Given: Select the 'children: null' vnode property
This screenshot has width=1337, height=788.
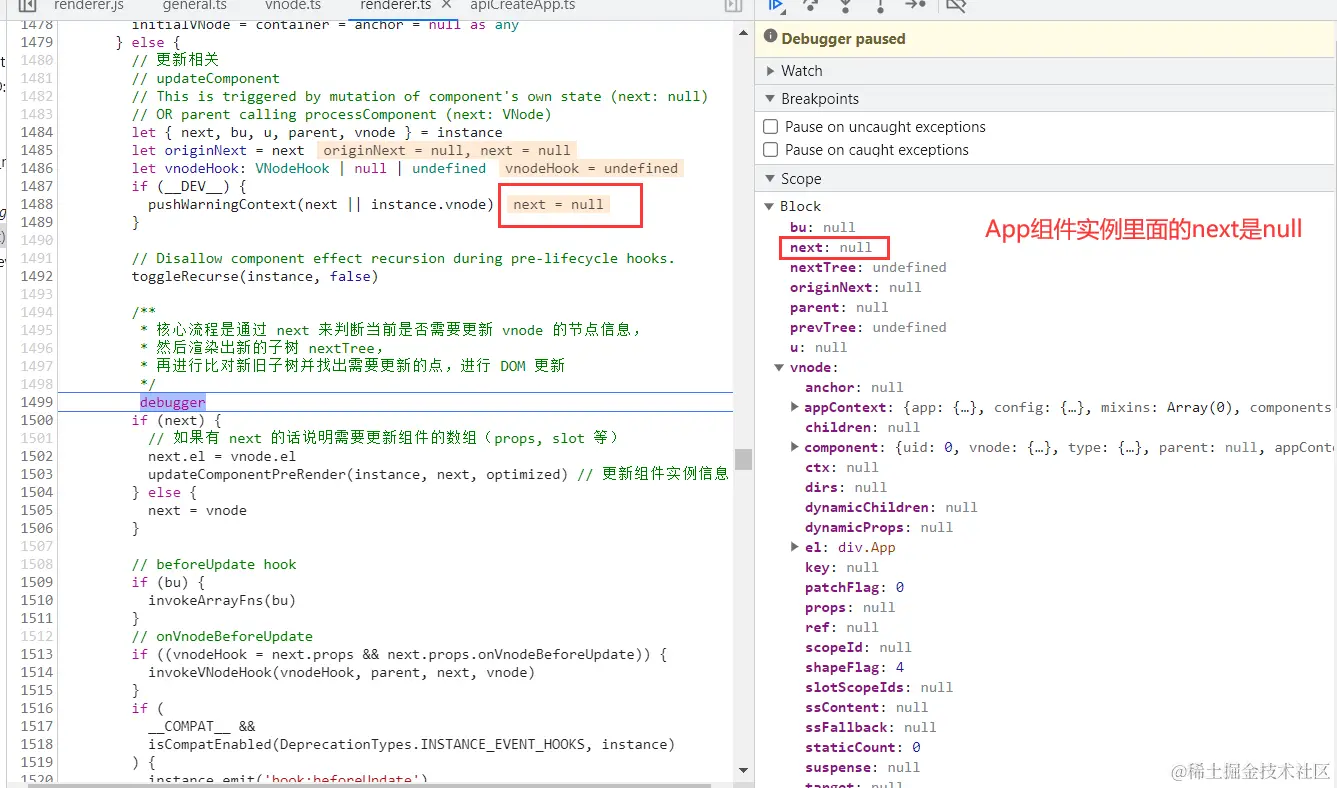Looking at the screenshot, I should [863, 427].
